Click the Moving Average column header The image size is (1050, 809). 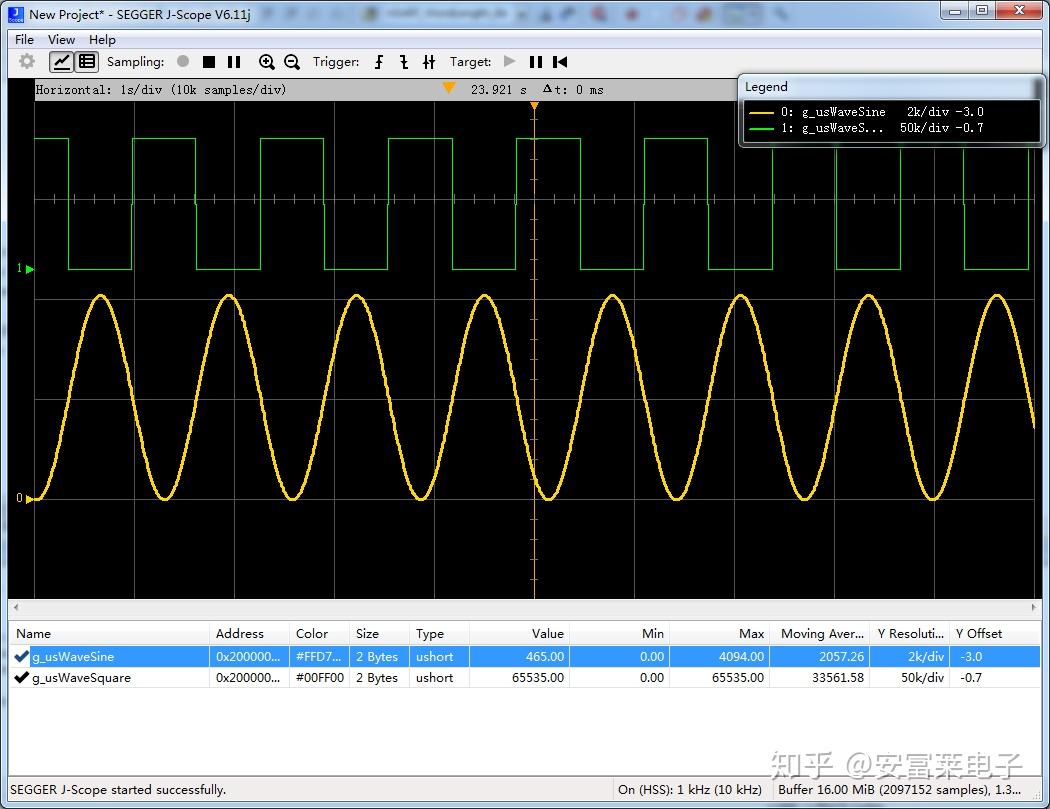click(822, 633)
